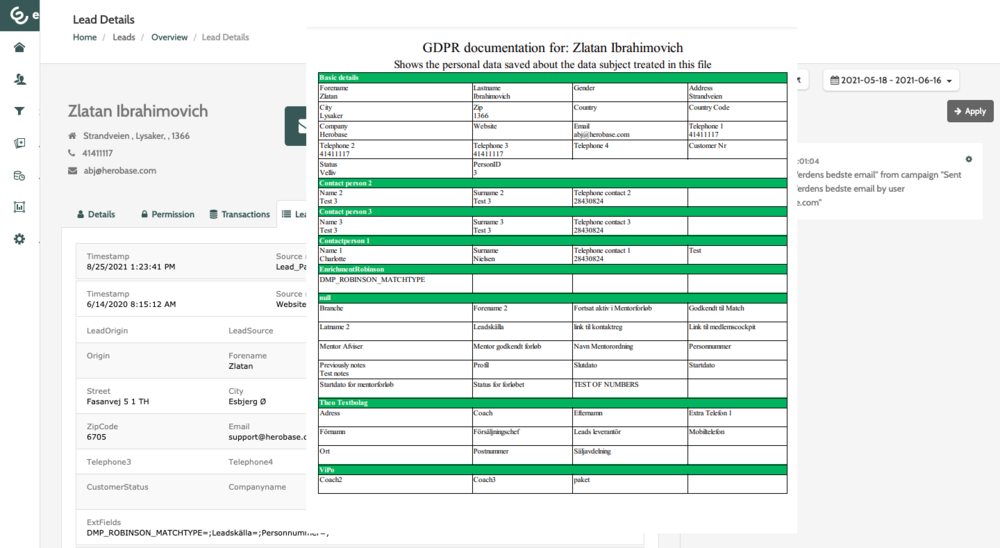Screen dimensions: 1000x548
Task: Click the Email abj@herobase.com cell in document
Action: tap(629, 130)
